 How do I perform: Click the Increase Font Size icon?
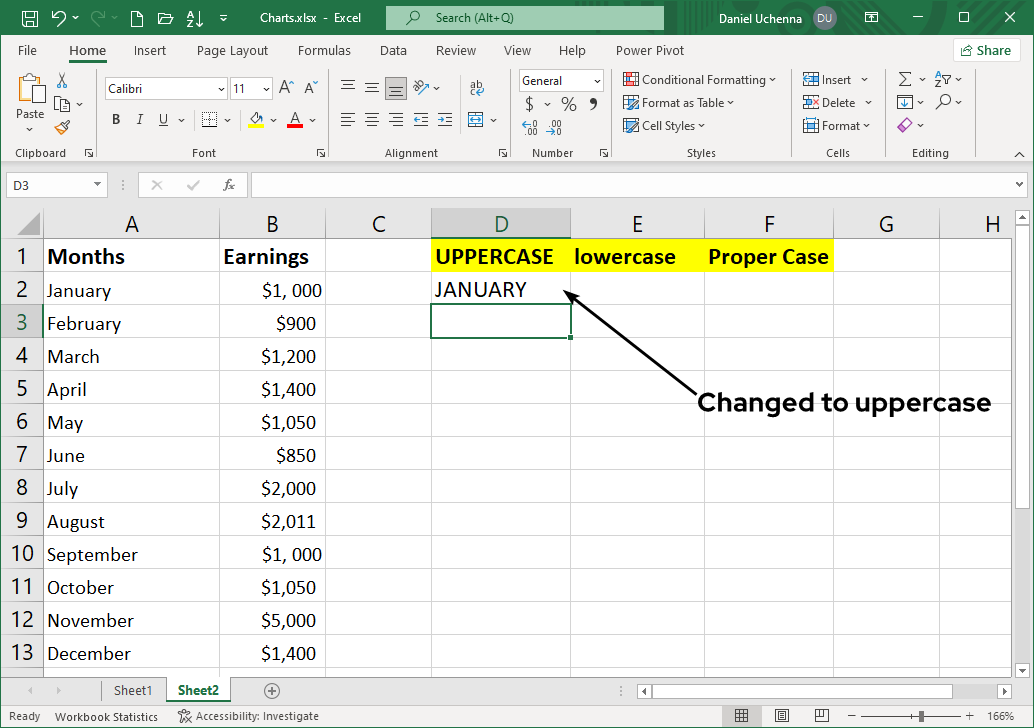(x=286, y=88)
